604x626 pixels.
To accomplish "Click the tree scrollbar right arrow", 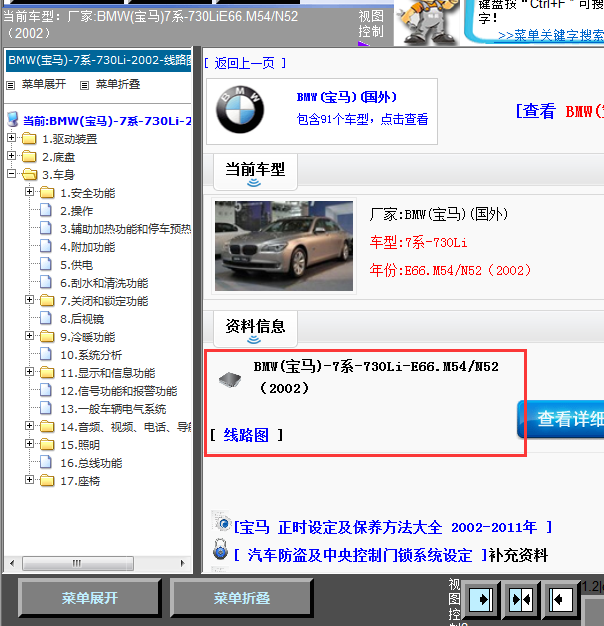I will click(x=183, y=563).
